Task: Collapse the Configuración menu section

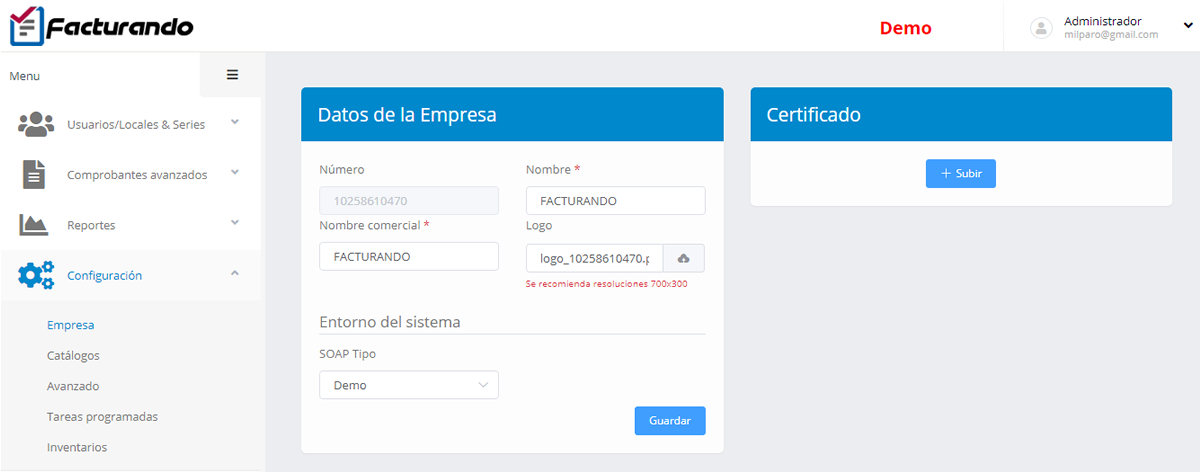Action: [235, 273]
